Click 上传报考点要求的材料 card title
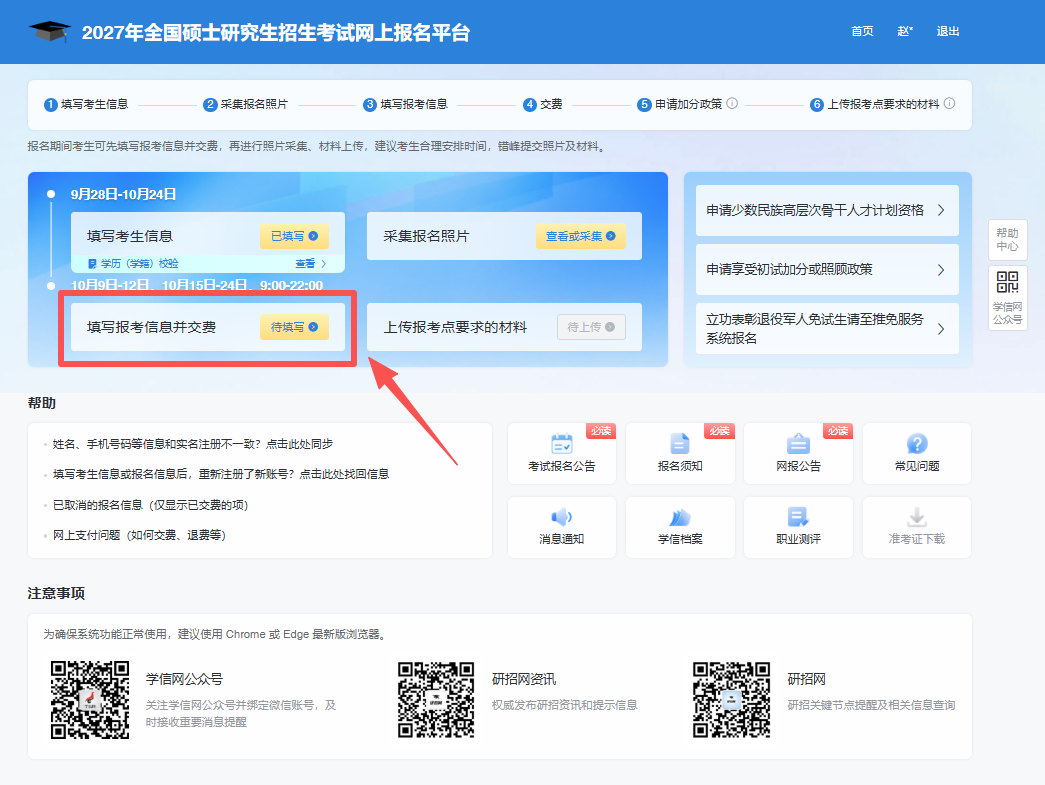1045x785 pixels. (455, 327)
